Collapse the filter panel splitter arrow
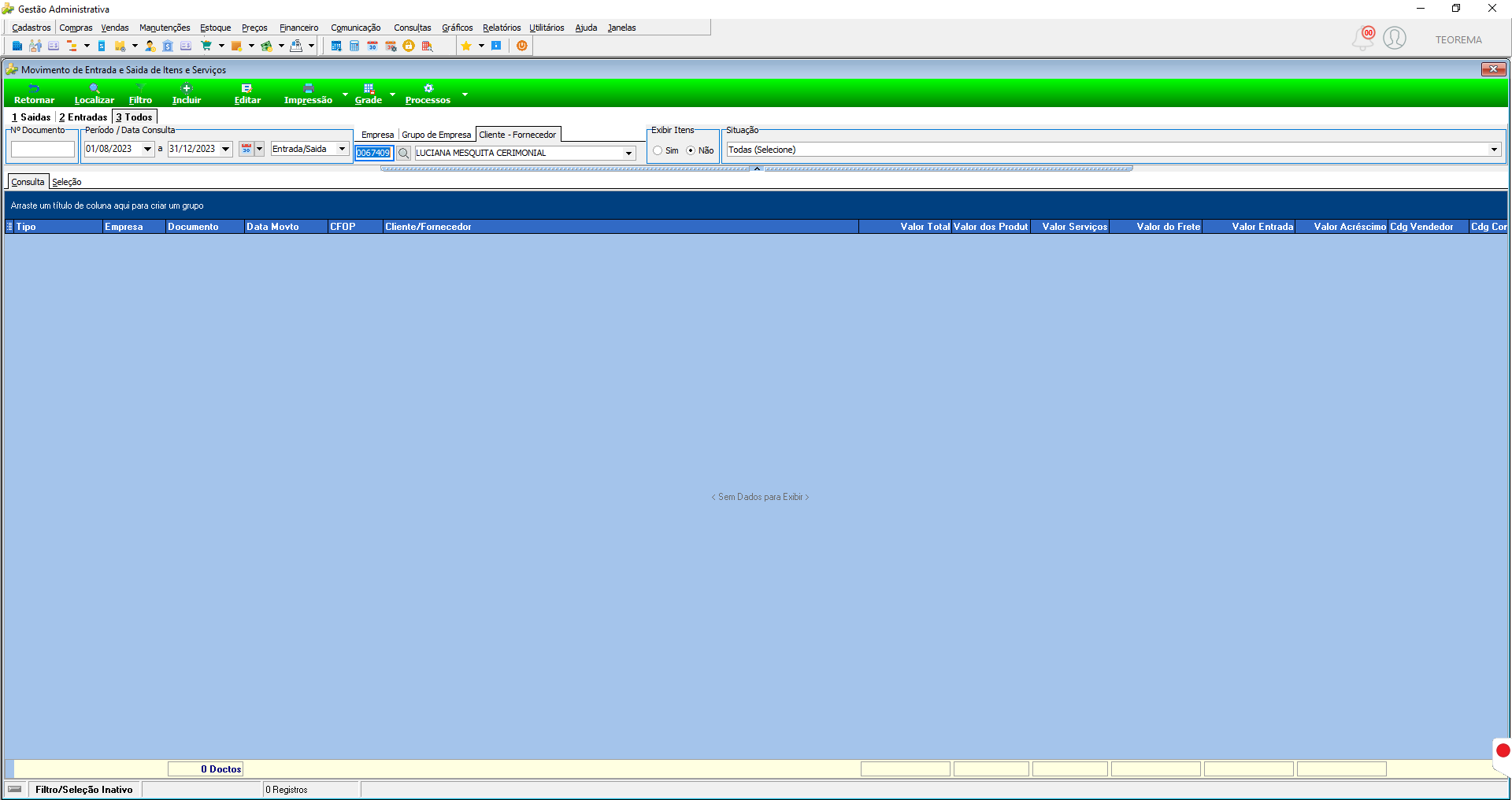The height and width of the screenshot is (800, 1512). [757, 169]
